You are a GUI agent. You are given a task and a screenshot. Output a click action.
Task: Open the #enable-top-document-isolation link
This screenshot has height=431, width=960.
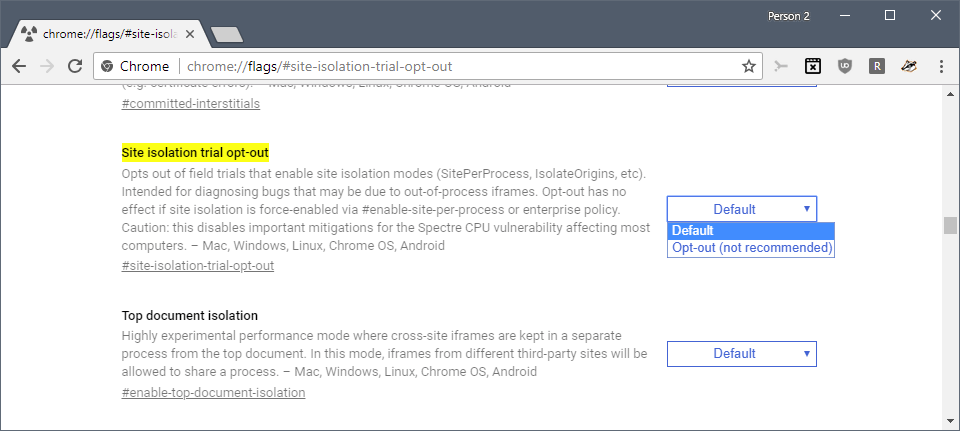click(x=213, y=393)
